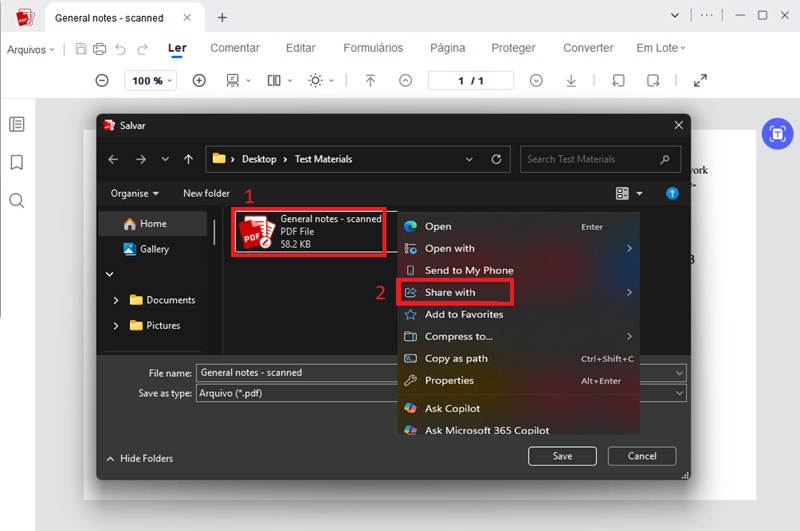The height and width of the screenshot is (531, 800).
Task: Switch to the Editar tab
Action: pyautogui.click(x=301, y=48)
